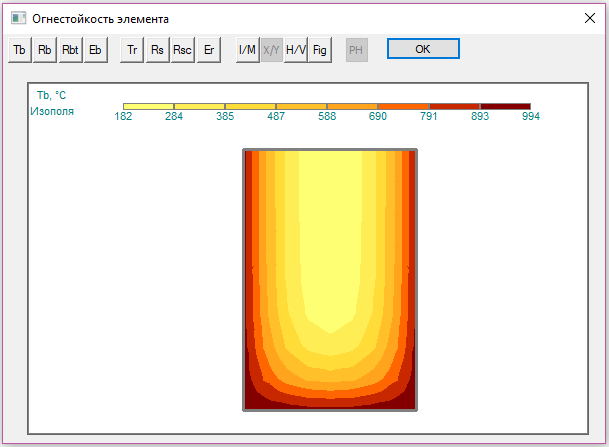Show the Er result
Screen dimensions: 609x447
[x=208, y=50]
